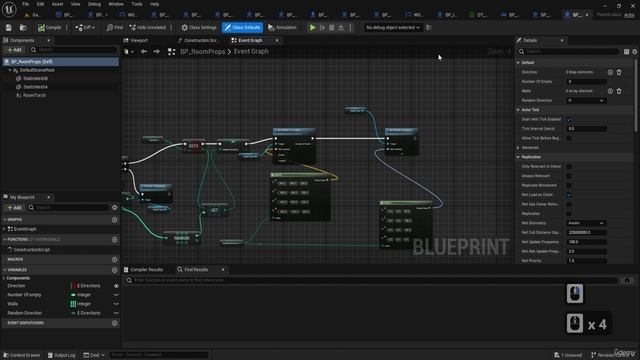Delete all Direction map elements
640x360 pixels.
coord(619,72)
